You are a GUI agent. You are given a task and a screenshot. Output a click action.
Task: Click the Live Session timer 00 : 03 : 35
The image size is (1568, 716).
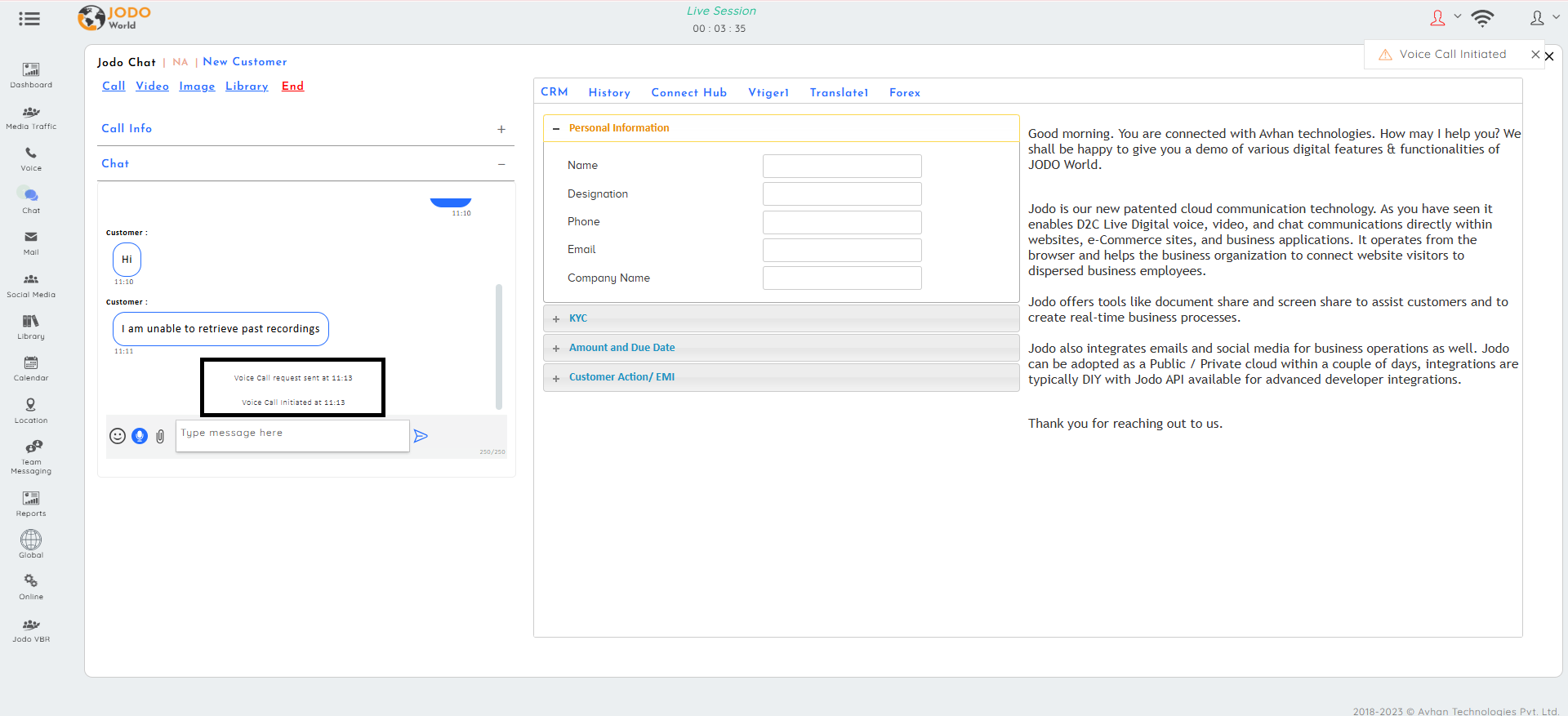719,29
